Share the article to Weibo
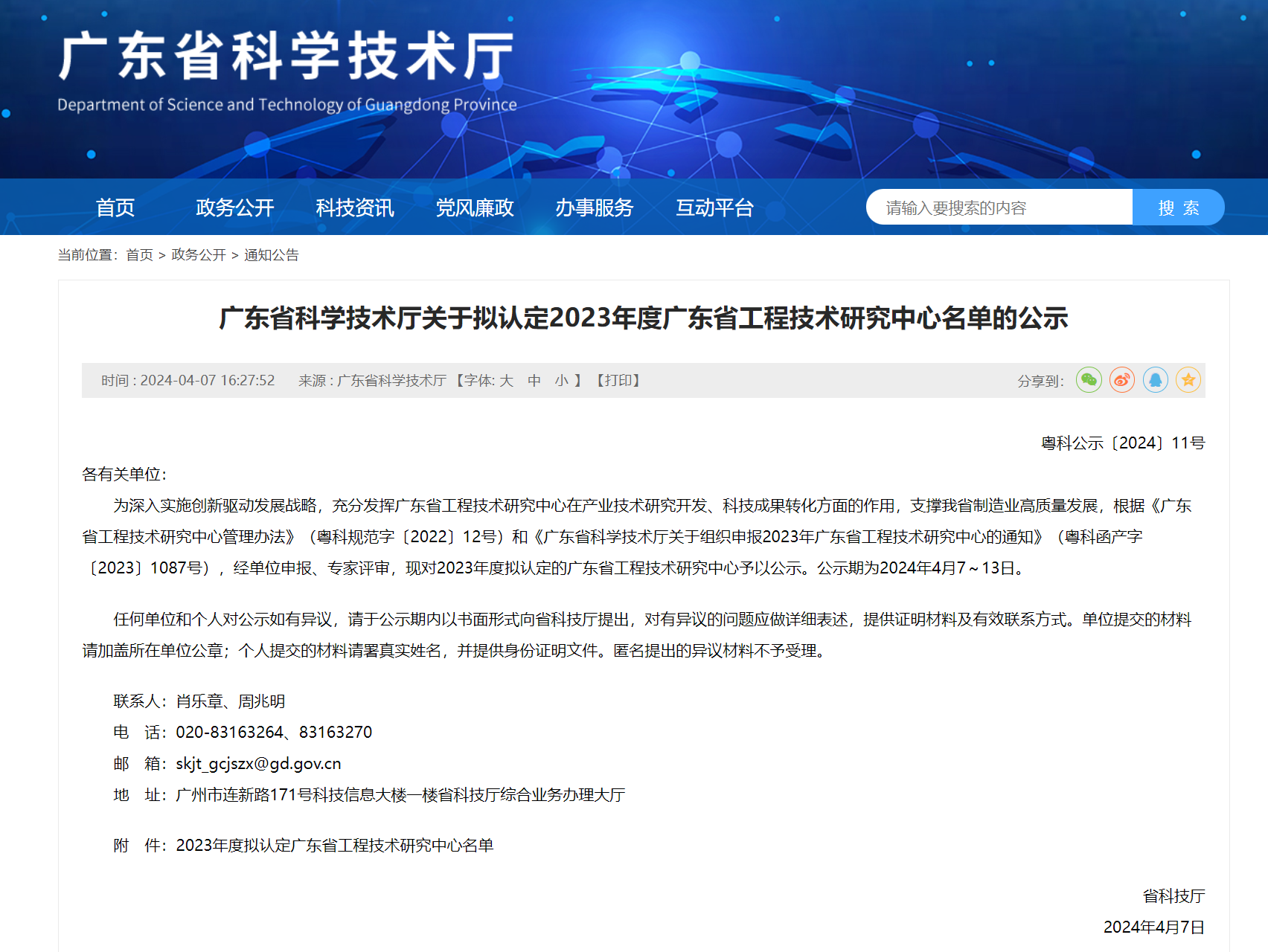This screenshot has height=952, width=1268. click(1121, 379)
